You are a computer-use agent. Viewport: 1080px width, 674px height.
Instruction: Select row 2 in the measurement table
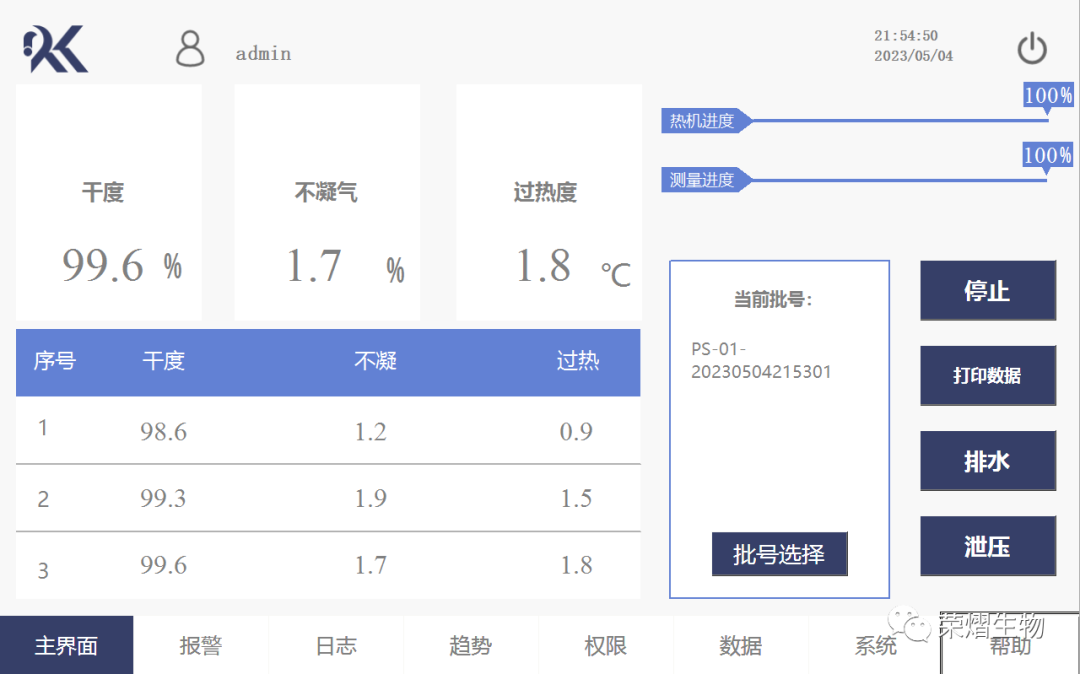tap(327, 498)
